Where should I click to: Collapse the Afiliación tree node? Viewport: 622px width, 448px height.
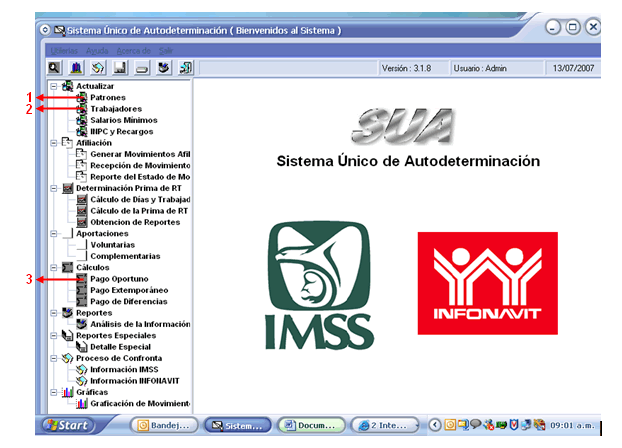tap(54, 143)
